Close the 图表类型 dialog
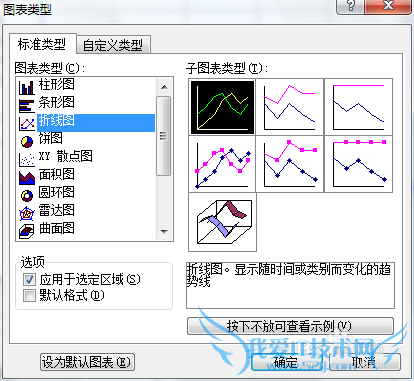 coord(388,6)
